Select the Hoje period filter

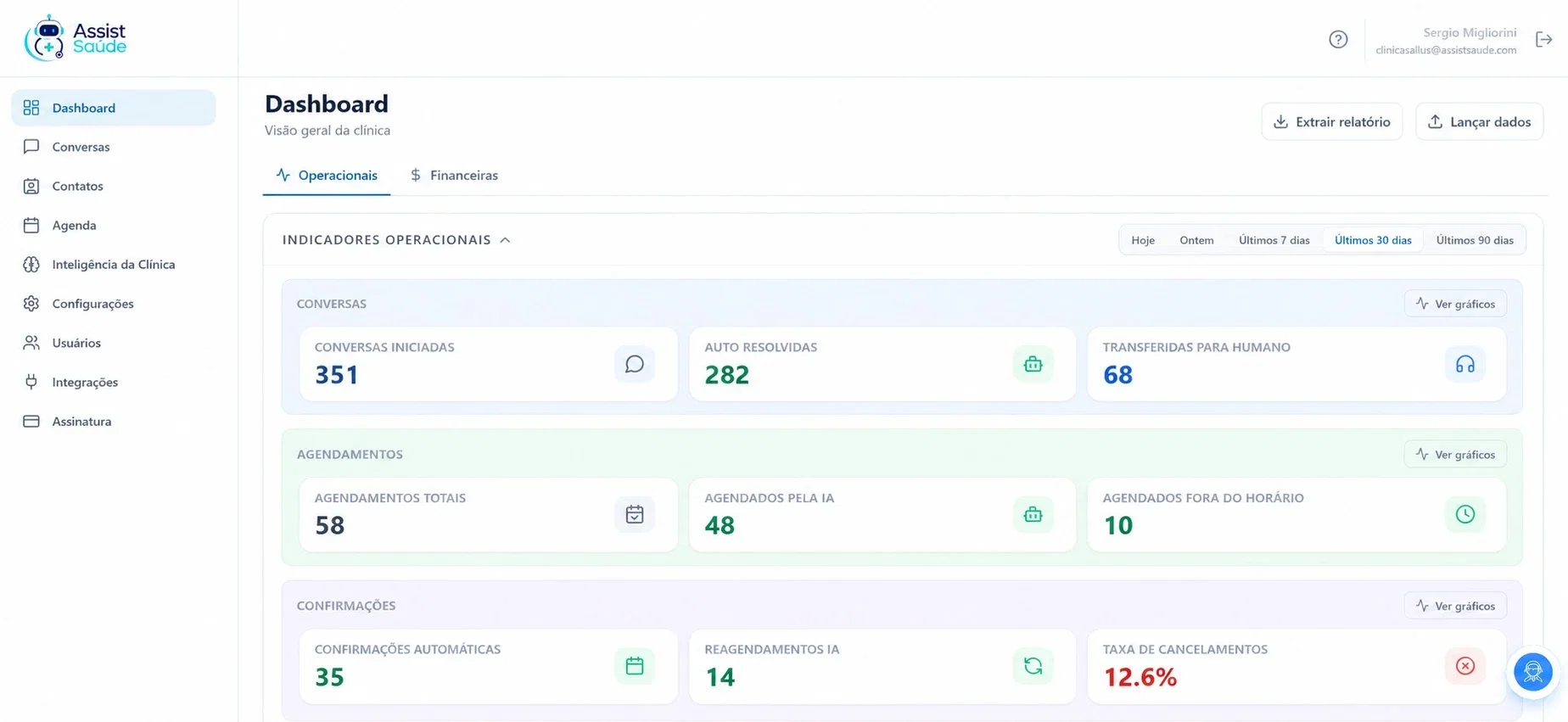pos(1143,240)
